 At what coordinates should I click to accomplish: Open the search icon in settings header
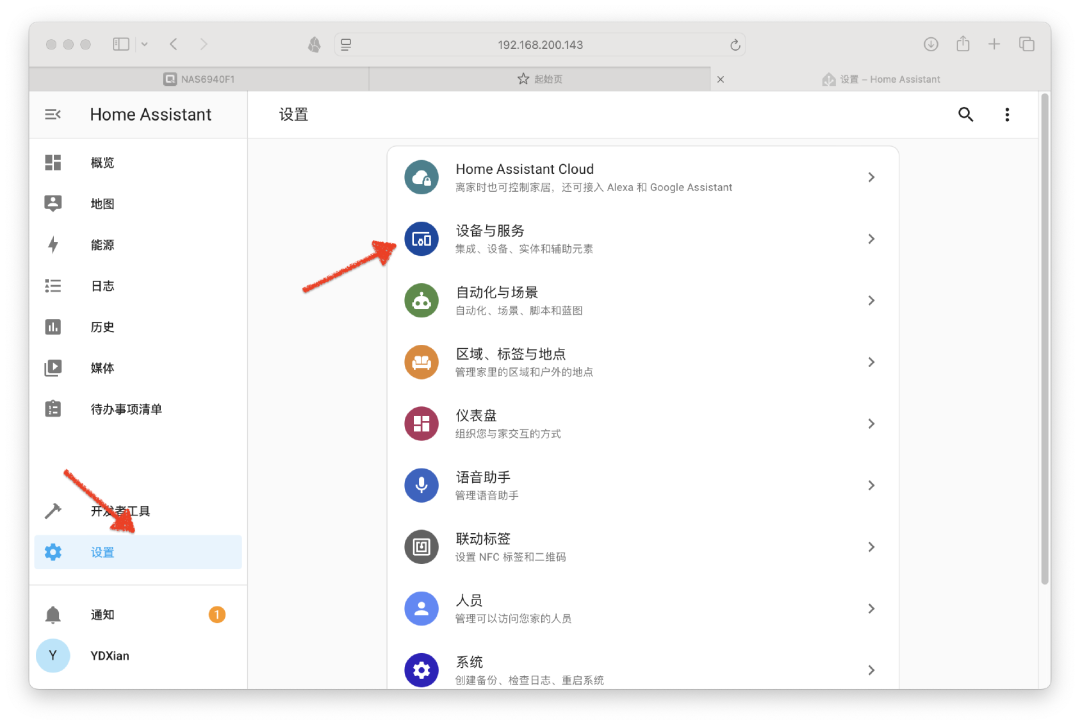point(965,115)
